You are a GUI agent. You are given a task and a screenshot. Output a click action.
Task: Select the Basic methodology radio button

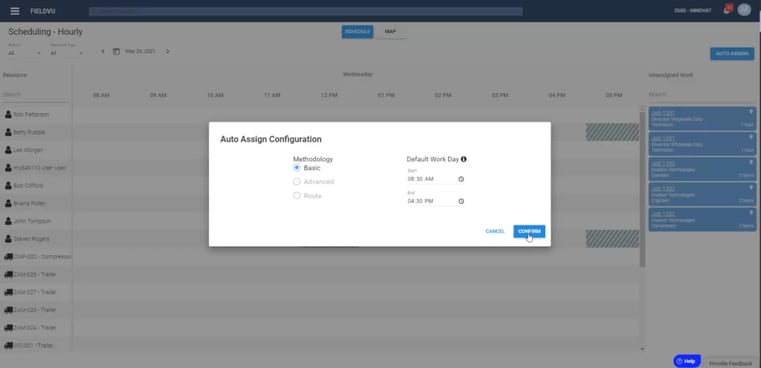point(297,168)
